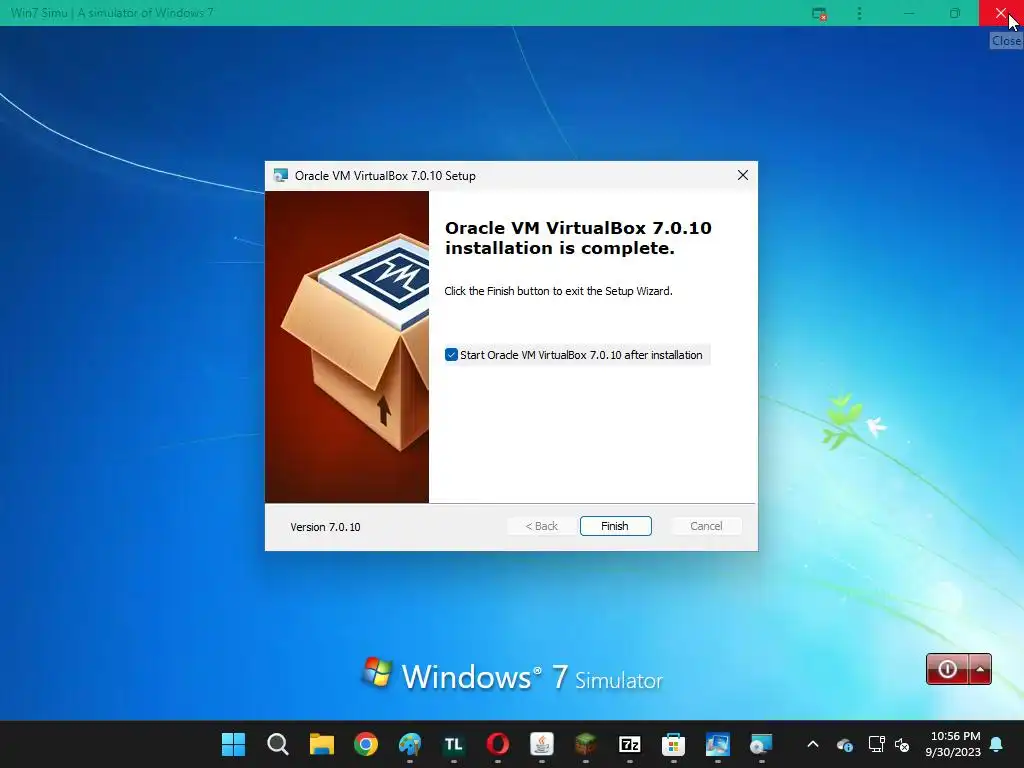Show hidden system tray icons
Viewport: 1024px width, 768px height.
[x=813, y=744]
